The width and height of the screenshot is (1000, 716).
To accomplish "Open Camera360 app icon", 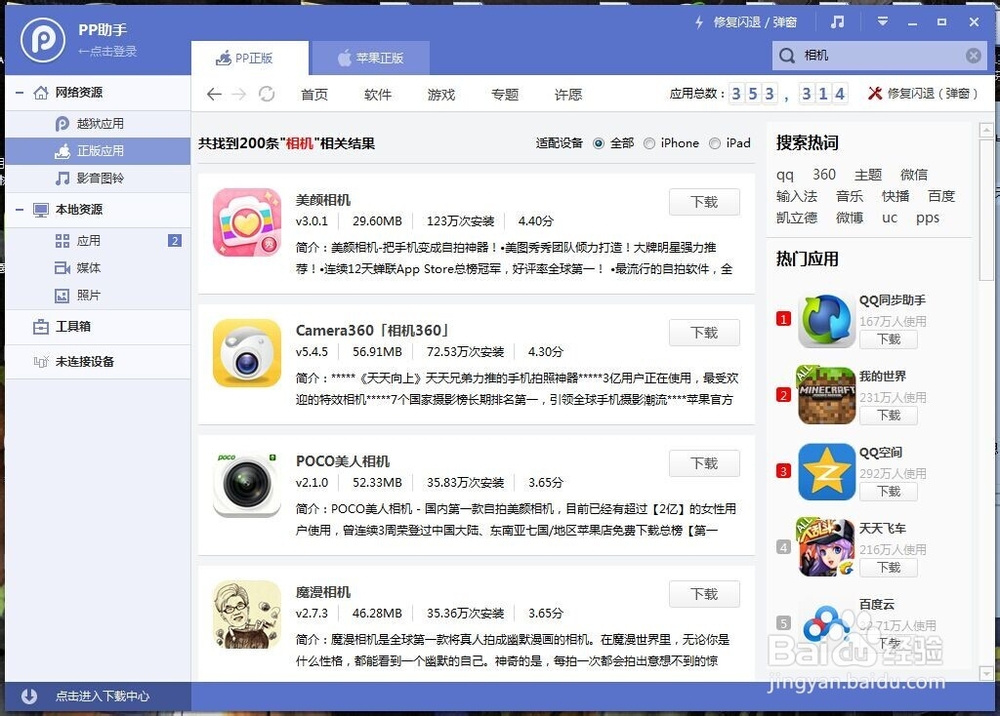I will 247,353.
